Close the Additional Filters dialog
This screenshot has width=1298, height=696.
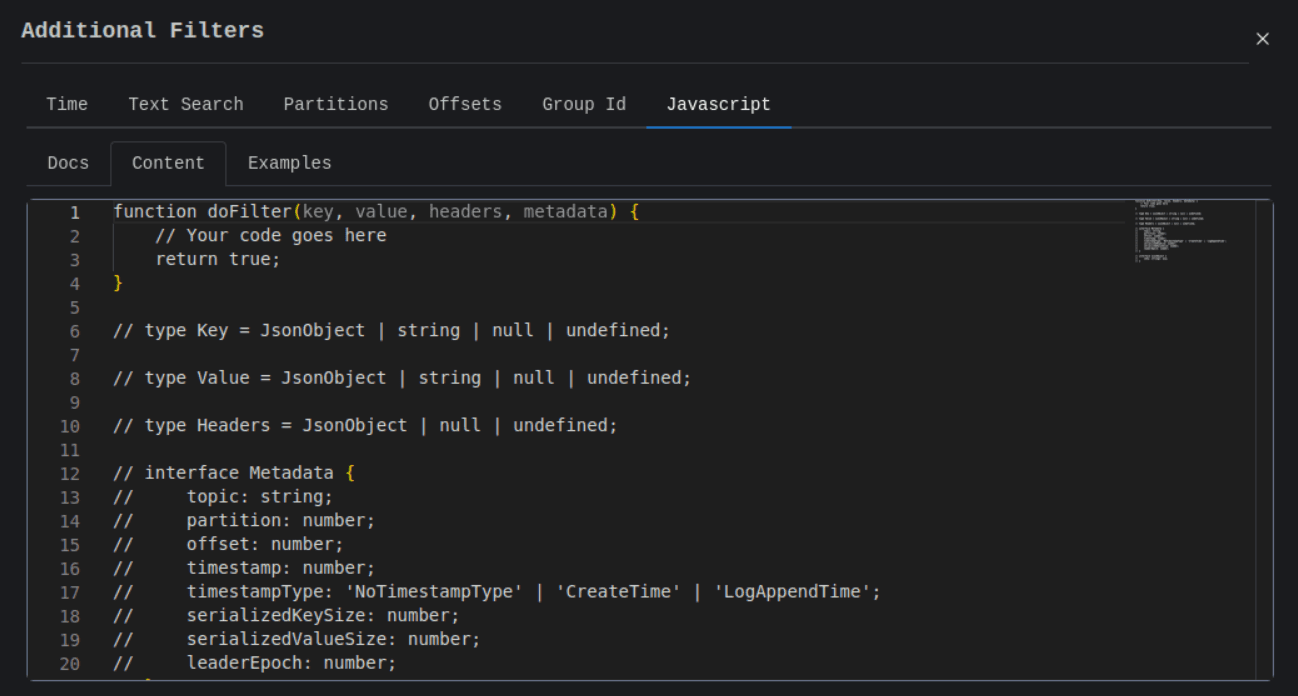tap(1262, 39)
